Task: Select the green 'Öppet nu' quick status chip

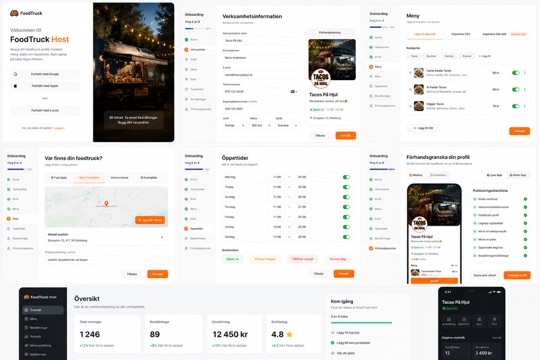Action: (233, 259)
